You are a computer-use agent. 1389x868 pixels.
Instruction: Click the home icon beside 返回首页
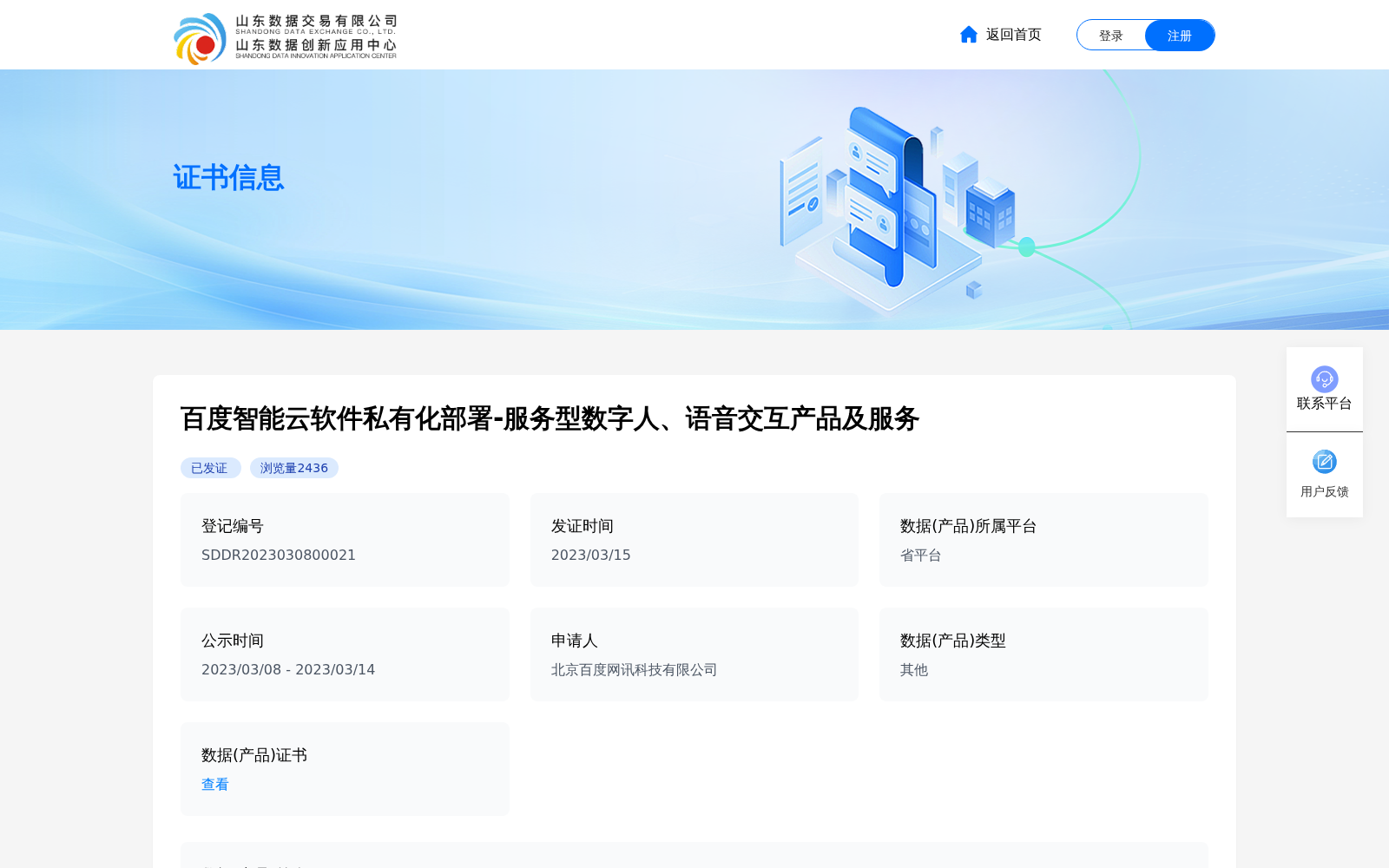(969, 35)
